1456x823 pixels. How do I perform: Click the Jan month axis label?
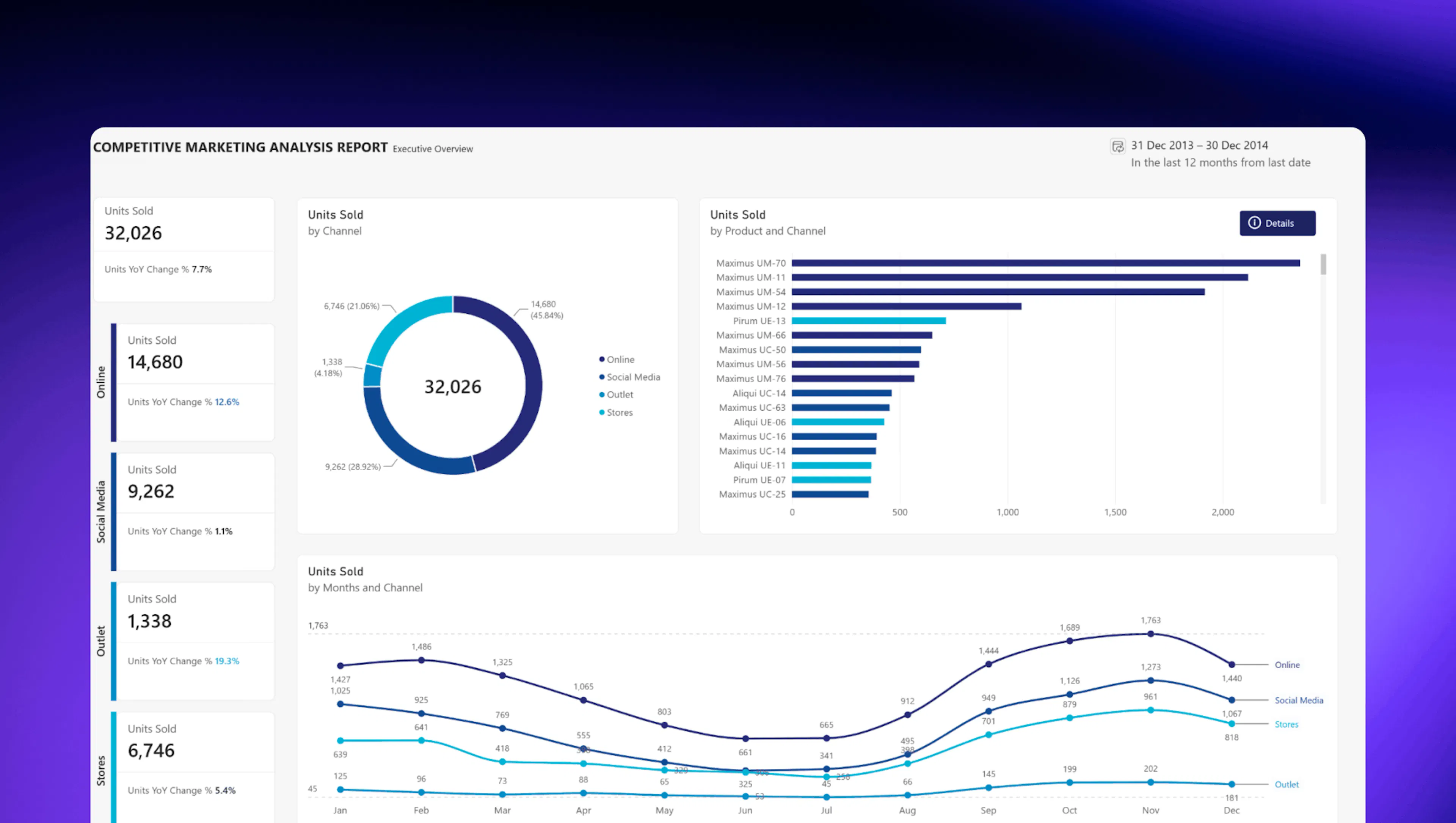[340, 810]
